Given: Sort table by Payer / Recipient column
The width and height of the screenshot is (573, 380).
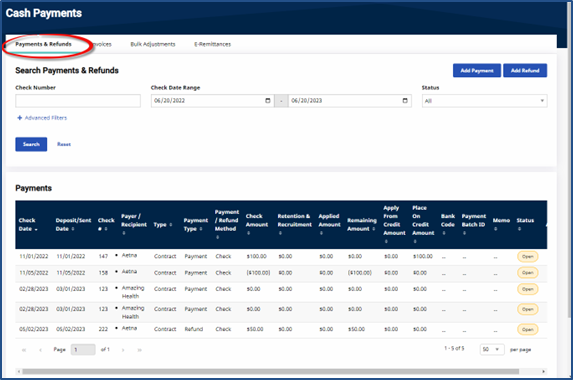Looking at the screenshot, I should [134, 224].
